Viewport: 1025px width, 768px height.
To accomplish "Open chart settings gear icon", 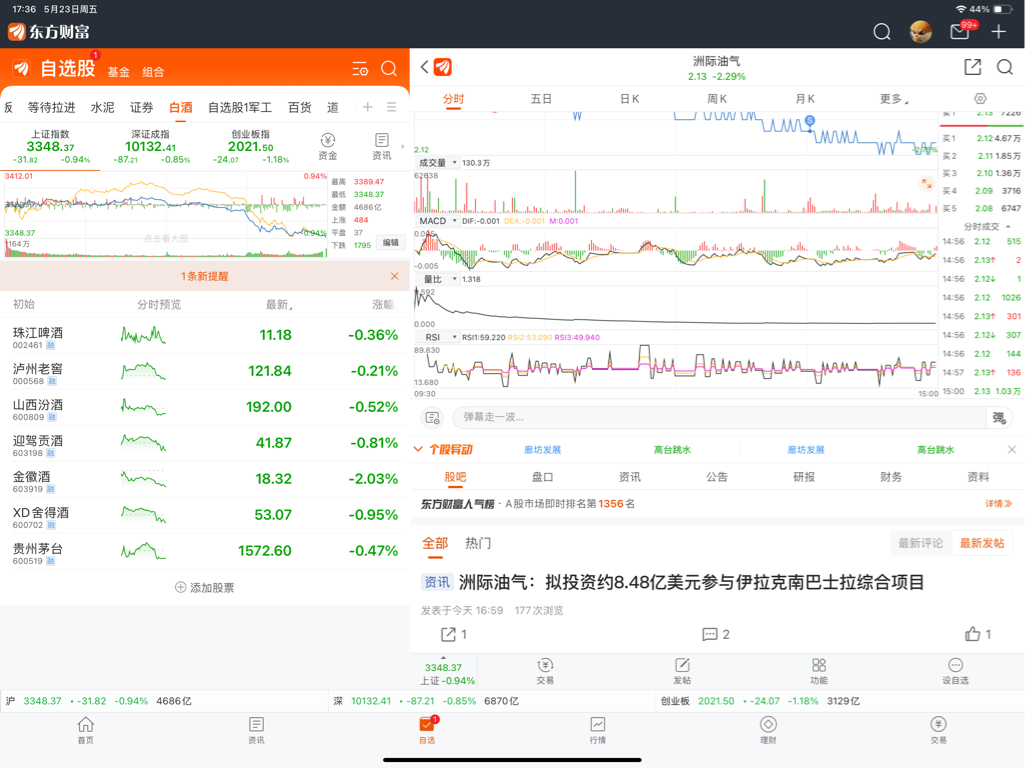I will pos(980,99).
